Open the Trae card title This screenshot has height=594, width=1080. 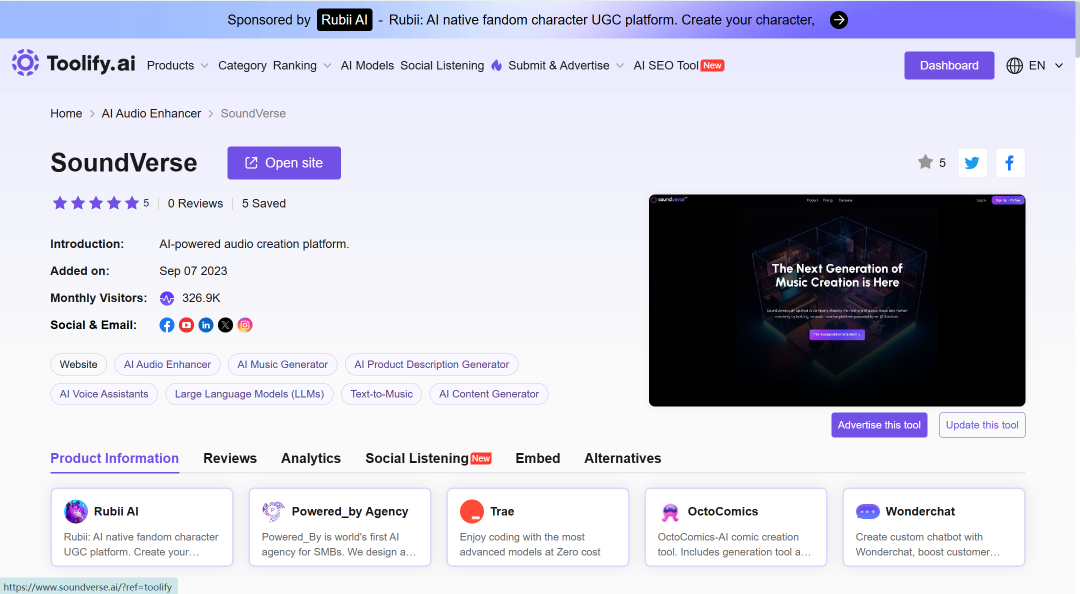502,511
